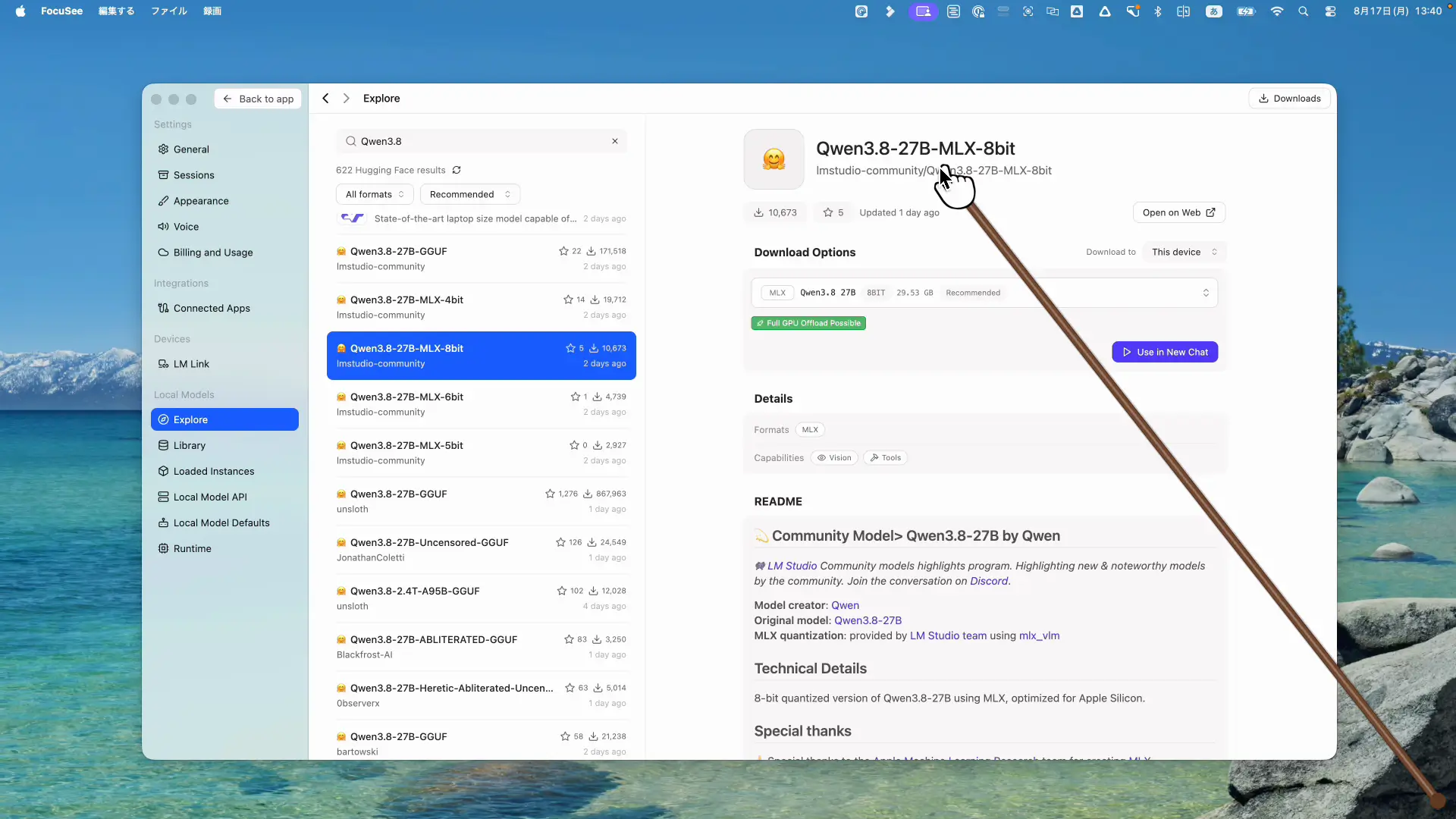The width and height of the screenshot is (1456, 819).
Task: Open the All formats dropdown
Action: coord(375,194)
